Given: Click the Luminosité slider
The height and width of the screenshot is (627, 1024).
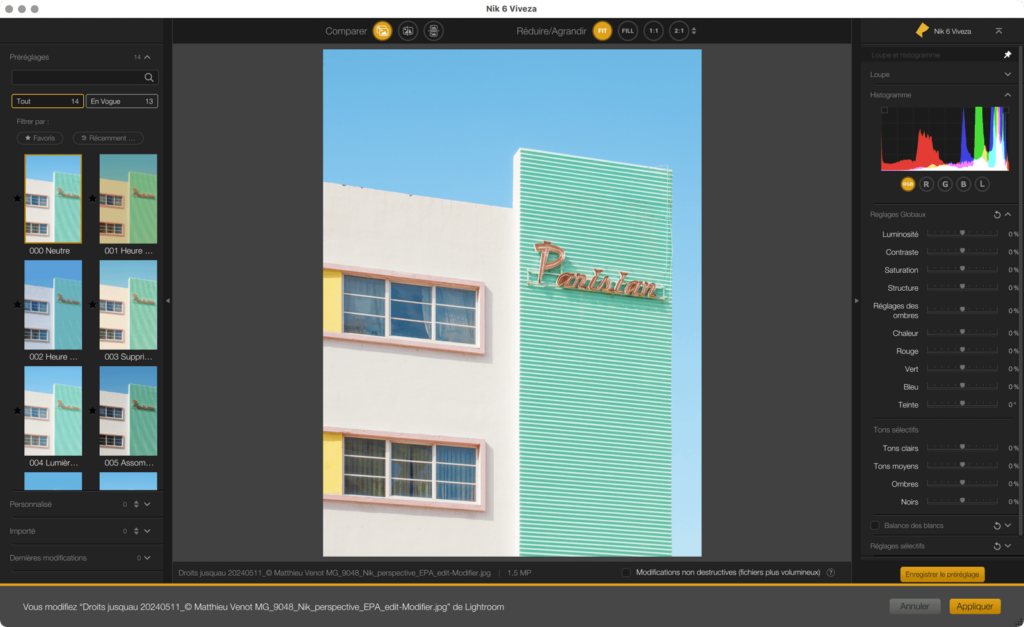Looking at the screenshot, I should (x=962, y=234).
